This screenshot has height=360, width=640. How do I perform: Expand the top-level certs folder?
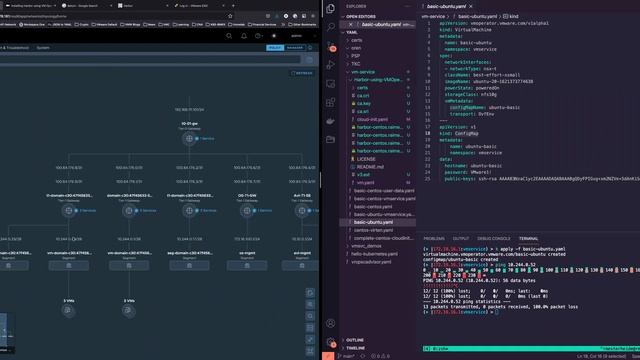tap(356, 40)
